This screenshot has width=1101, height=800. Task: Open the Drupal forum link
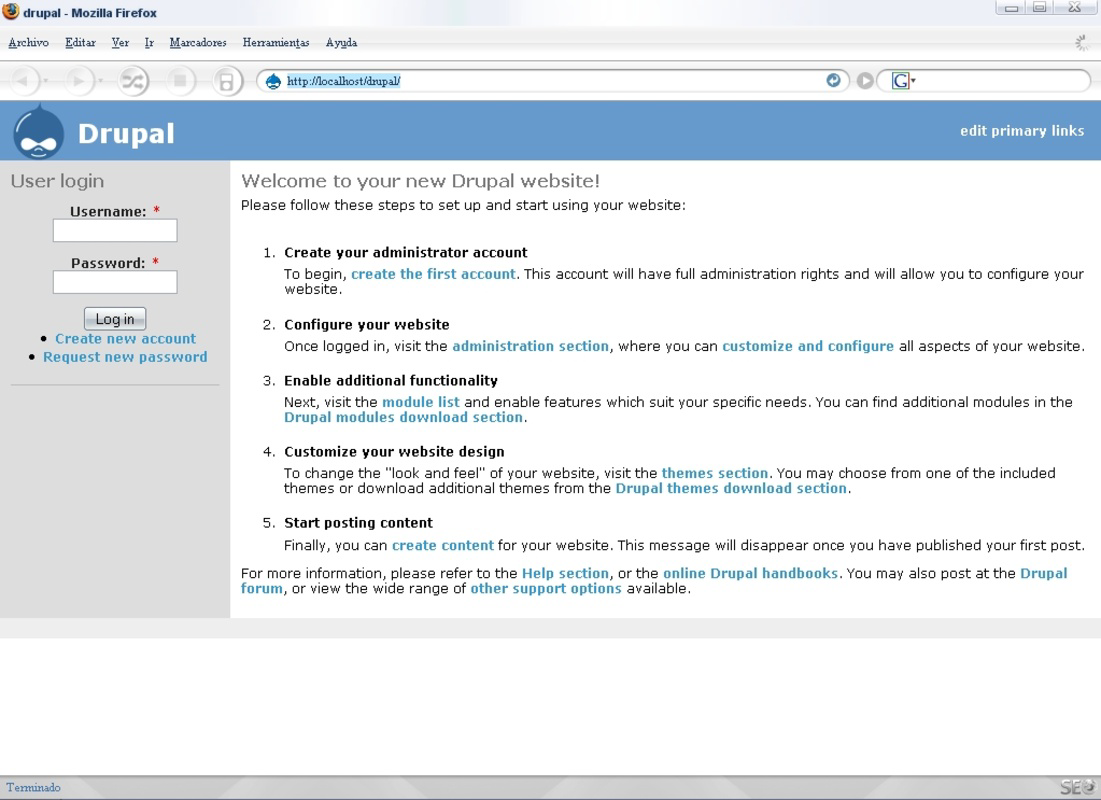1043,573
